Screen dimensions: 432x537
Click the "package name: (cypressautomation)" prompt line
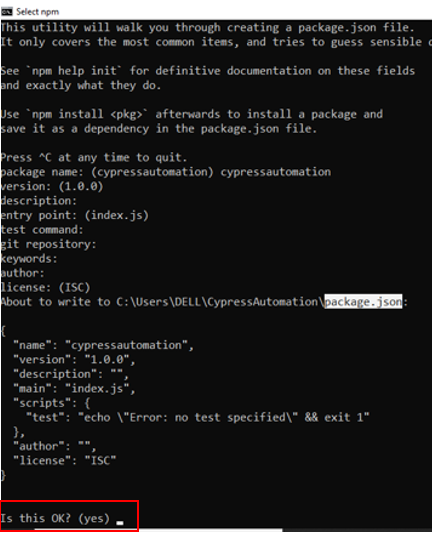[x=166, y=172]
